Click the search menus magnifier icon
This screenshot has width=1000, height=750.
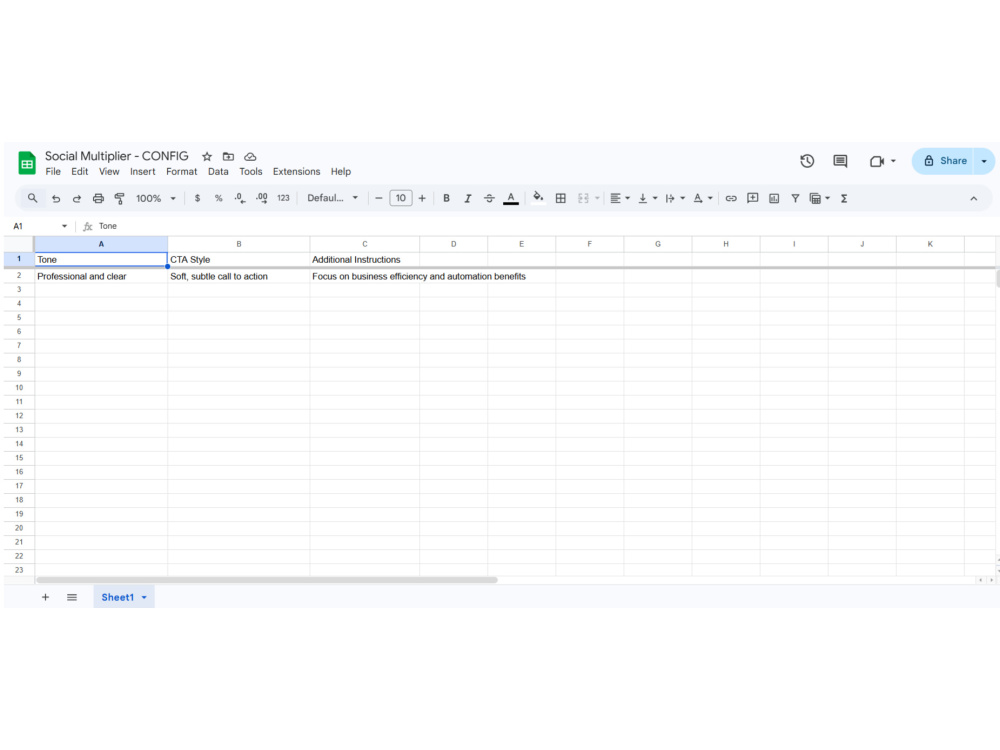coord(33,198)
